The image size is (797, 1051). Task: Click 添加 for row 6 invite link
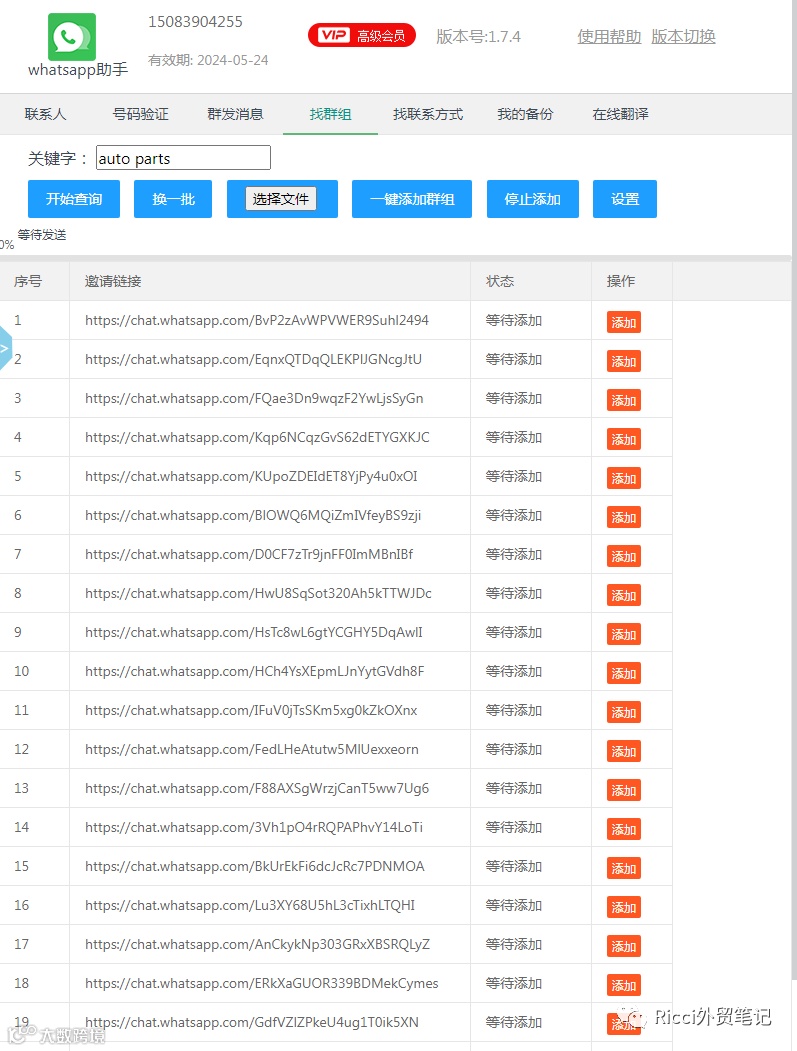pyautogui.click(x=624, y=517)
